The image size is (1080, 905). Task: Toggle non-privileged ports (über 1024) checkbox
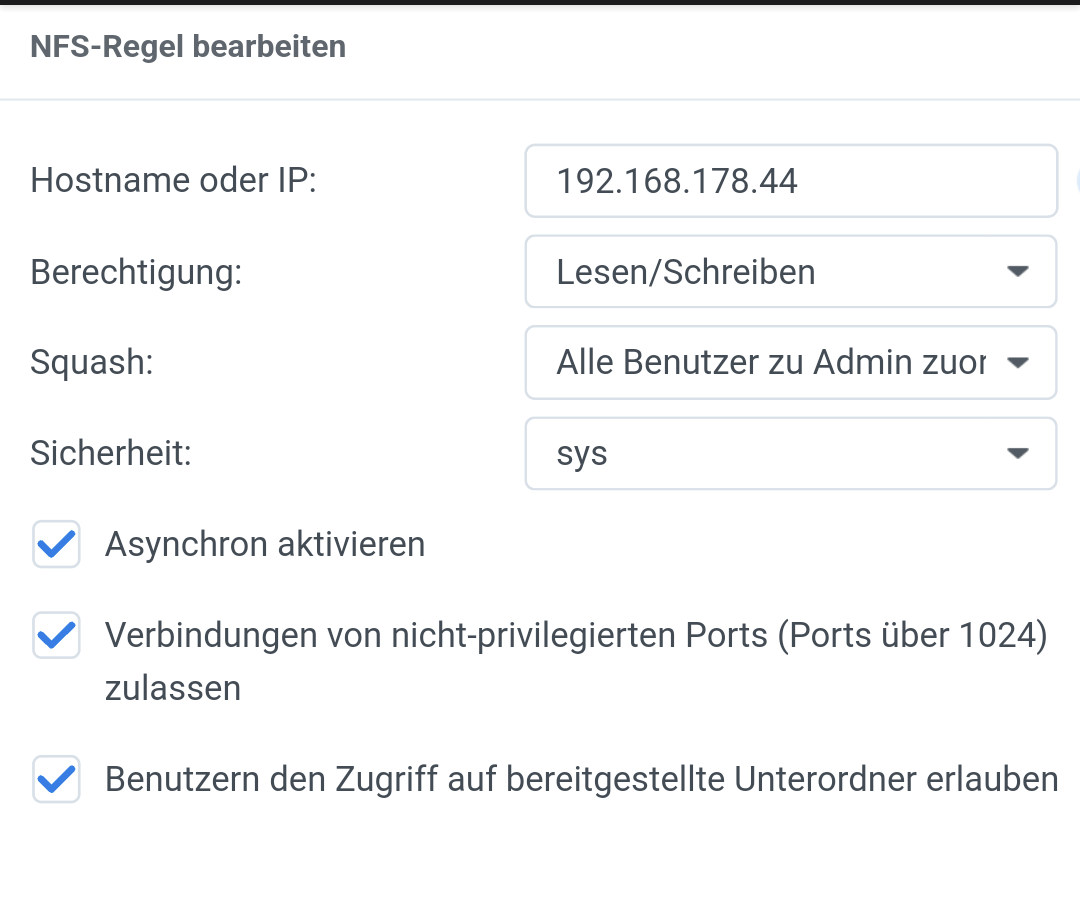(x=56, y=635)
